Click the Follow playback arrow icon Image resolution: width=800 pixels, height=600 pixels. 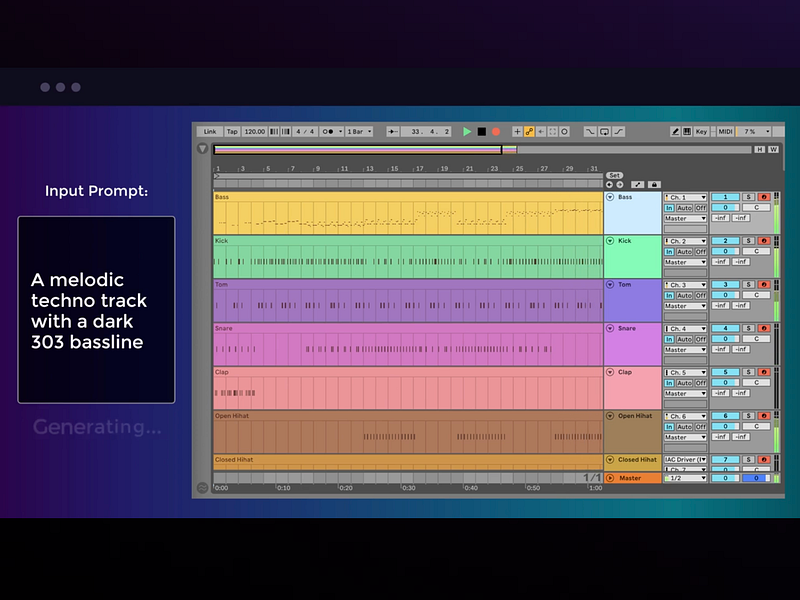[x=392, y=132]
